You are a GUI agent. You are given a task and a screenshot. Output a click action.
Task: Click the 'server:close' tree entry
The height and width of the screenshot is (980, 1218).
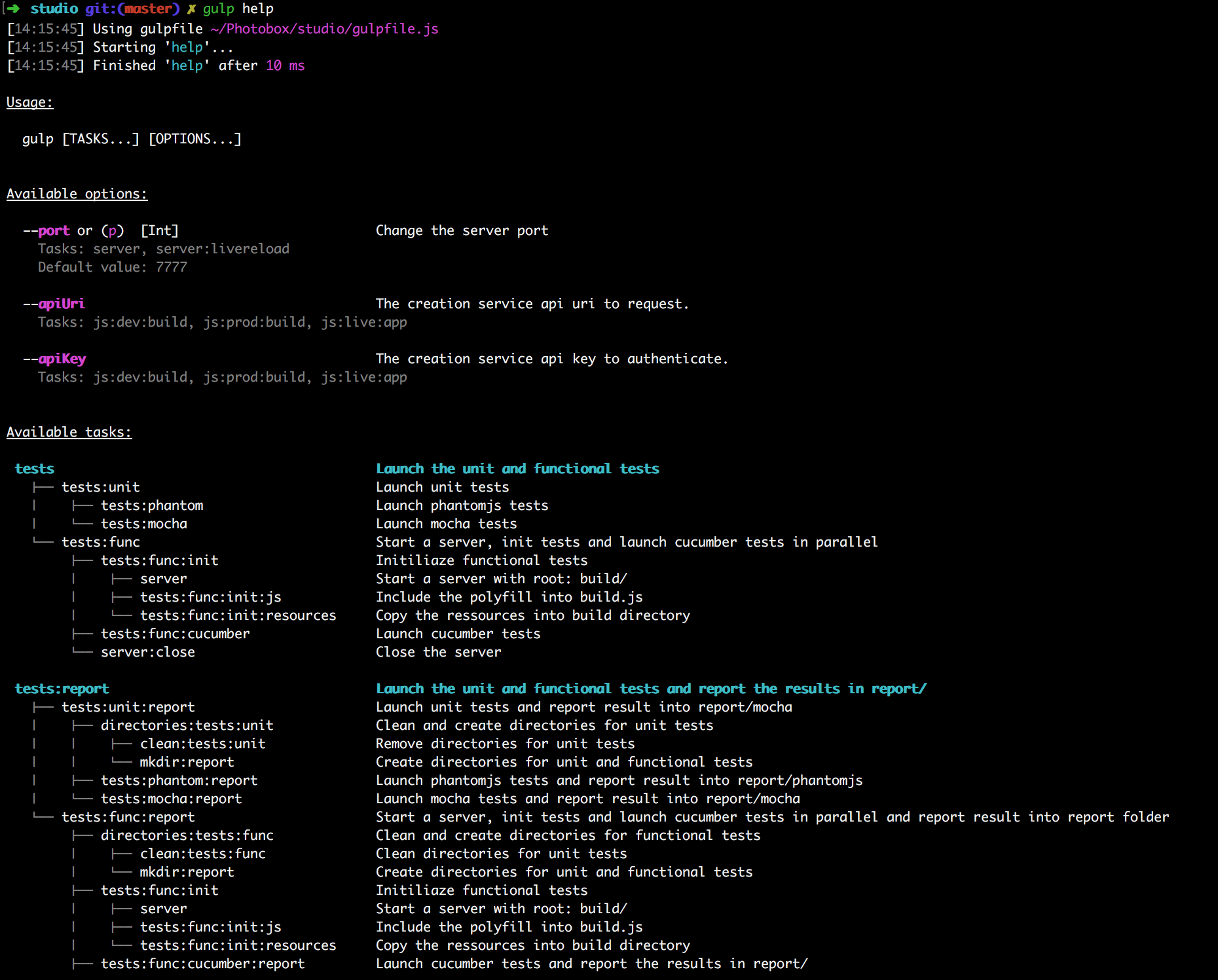coord(147,653)
